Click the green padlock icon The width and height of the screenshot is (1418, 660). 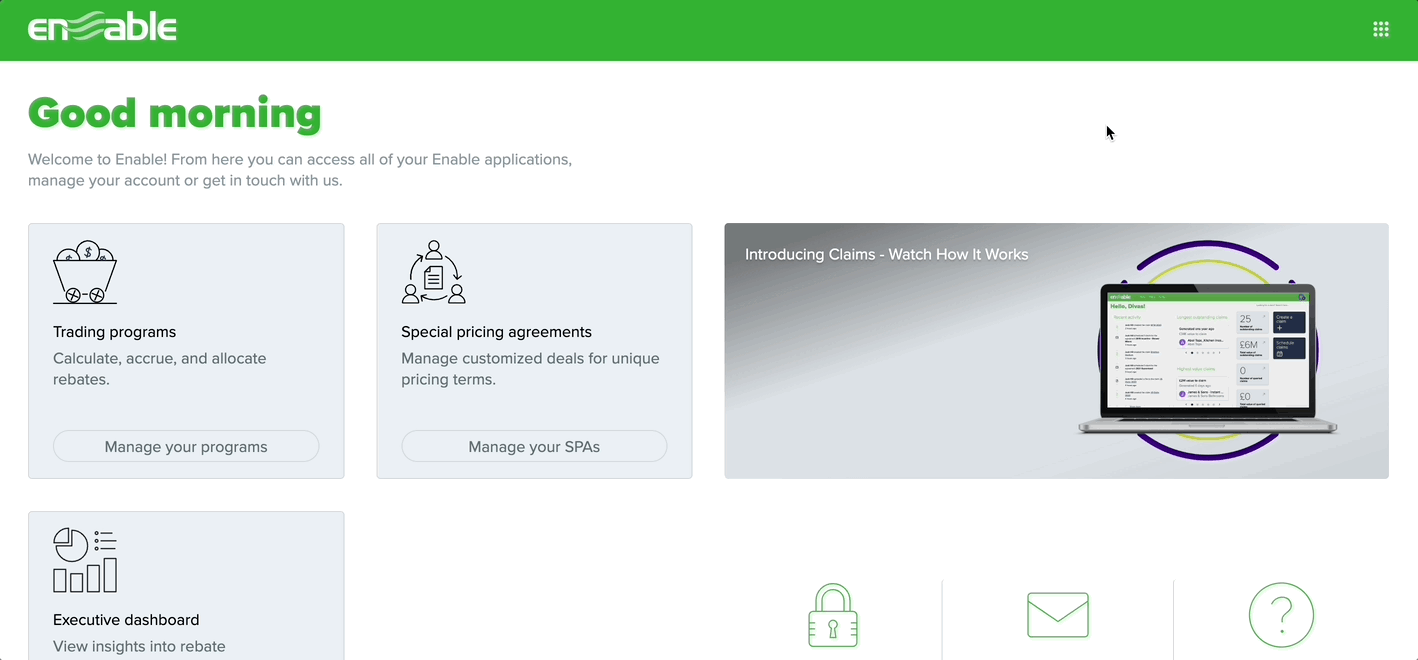coord(833,615)
